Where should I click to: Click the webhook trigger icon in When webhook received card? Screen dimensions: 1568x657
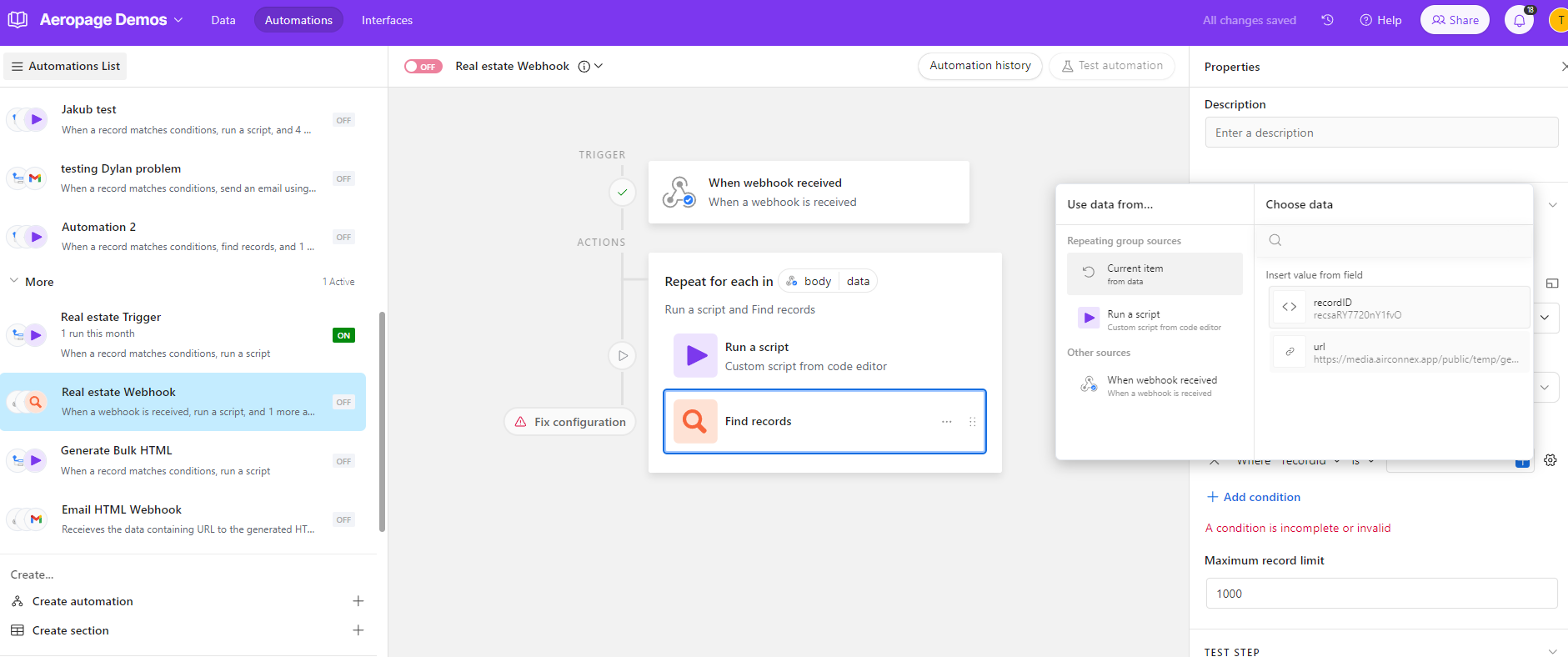click(x=679, y=193)
